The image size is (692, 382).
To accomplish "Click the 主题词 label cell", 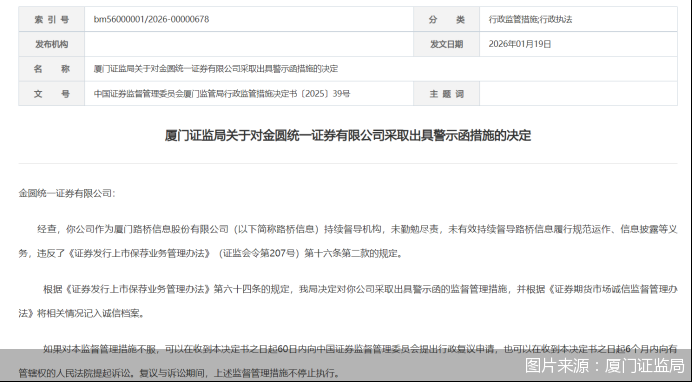I will 446,94.
